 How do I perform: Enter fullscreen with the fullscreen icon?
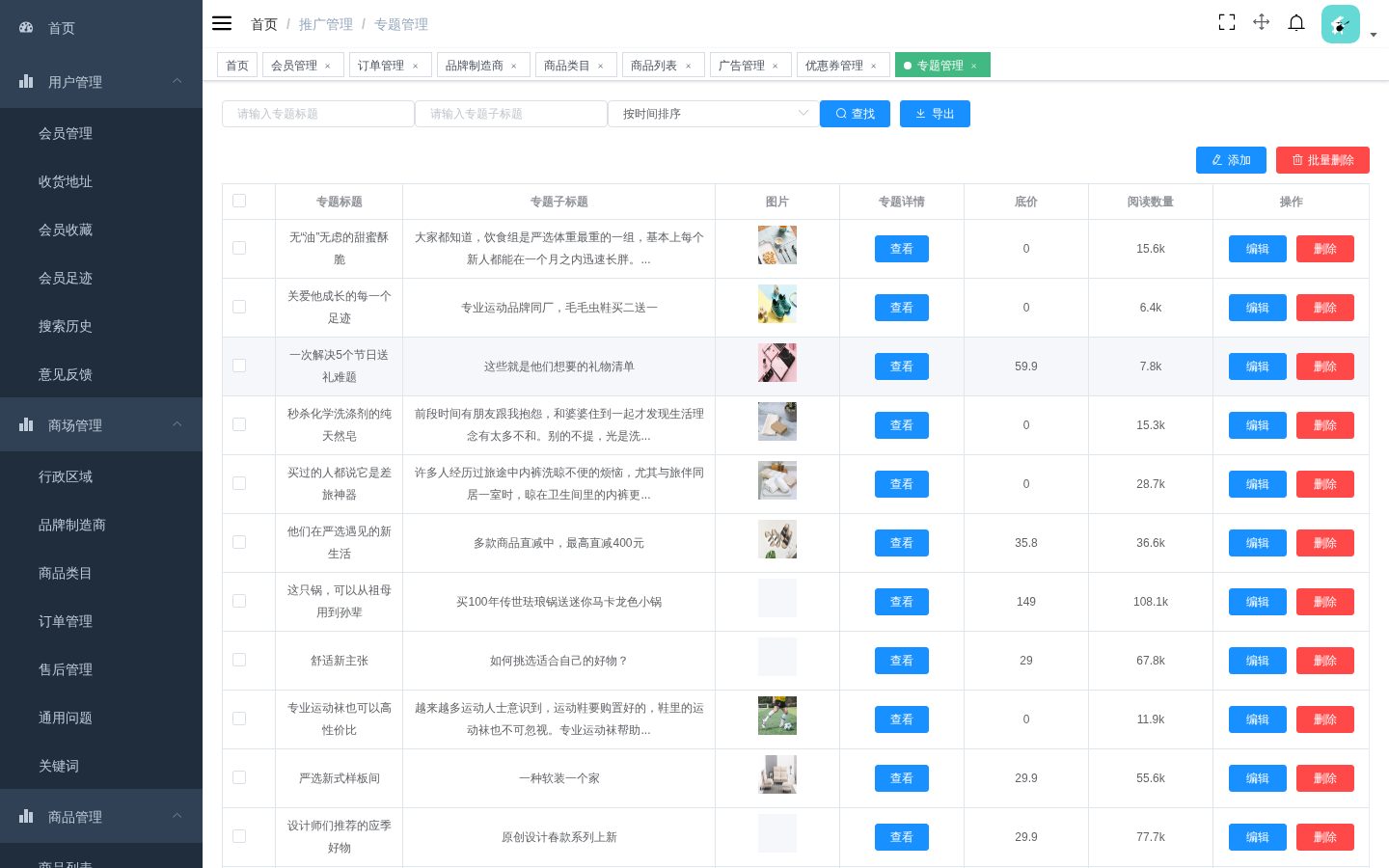(1227, 22)
